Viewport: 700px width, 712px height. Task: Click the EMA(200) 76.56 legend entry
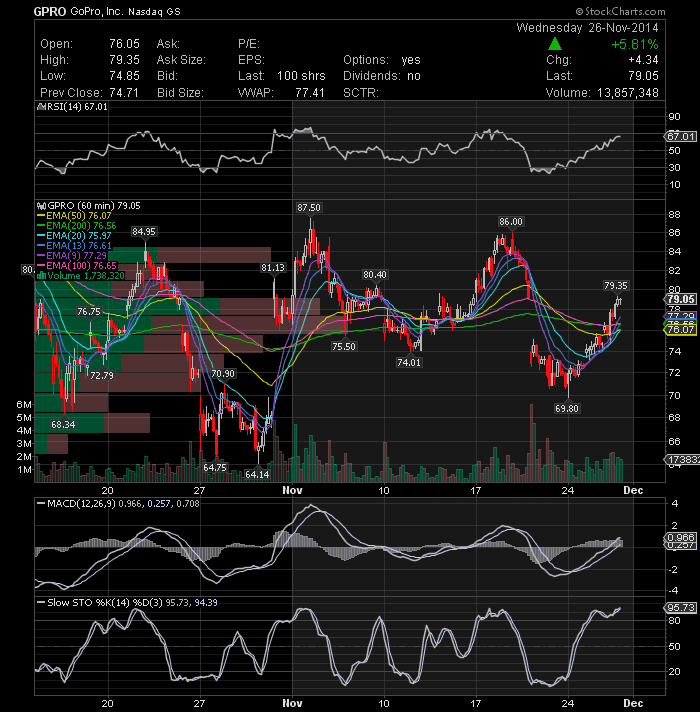tap(76, 226)
